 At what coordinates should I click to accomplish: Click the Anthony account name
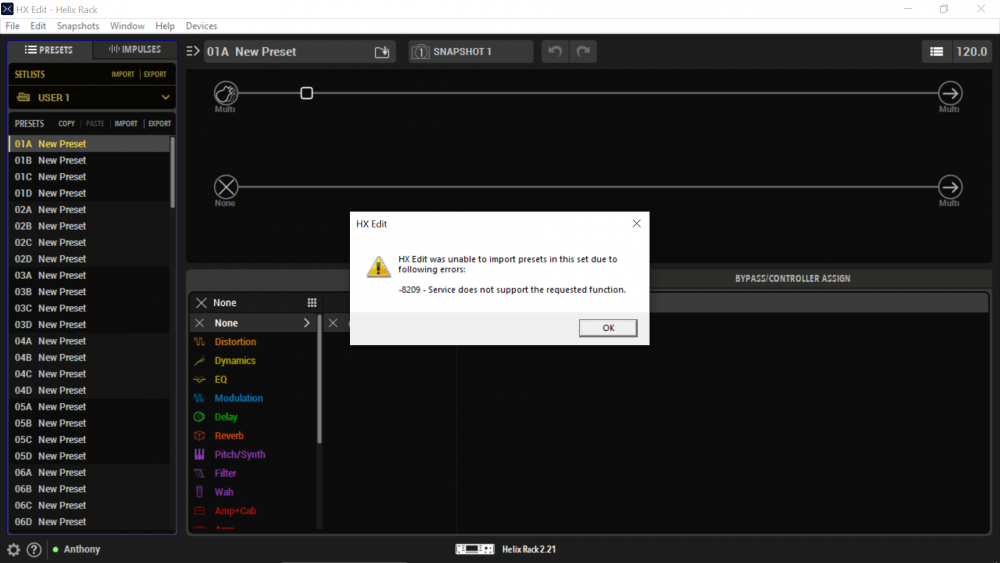pos(82,549)
